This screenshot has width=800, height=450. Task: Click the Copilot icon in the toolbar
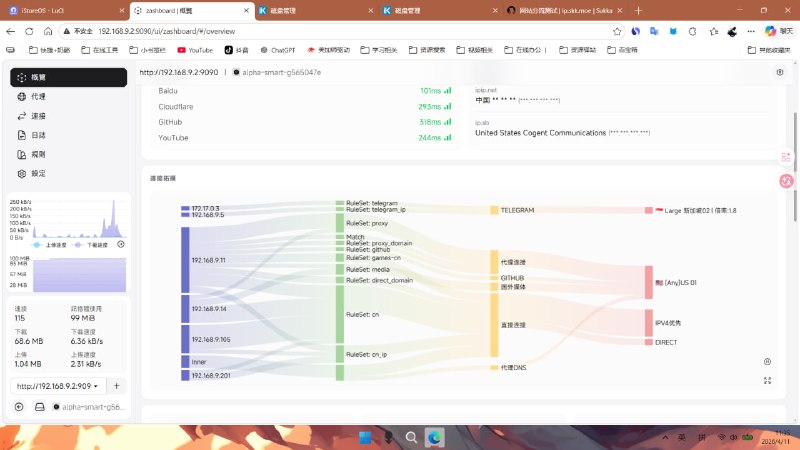[770, 32]
